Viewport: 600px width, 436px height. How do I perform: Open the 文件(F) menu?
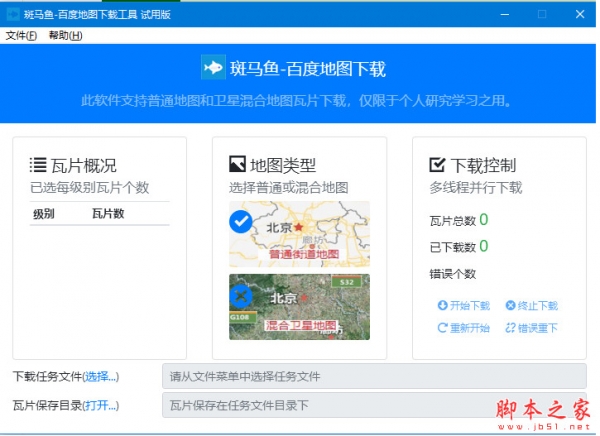pos(21,36)
